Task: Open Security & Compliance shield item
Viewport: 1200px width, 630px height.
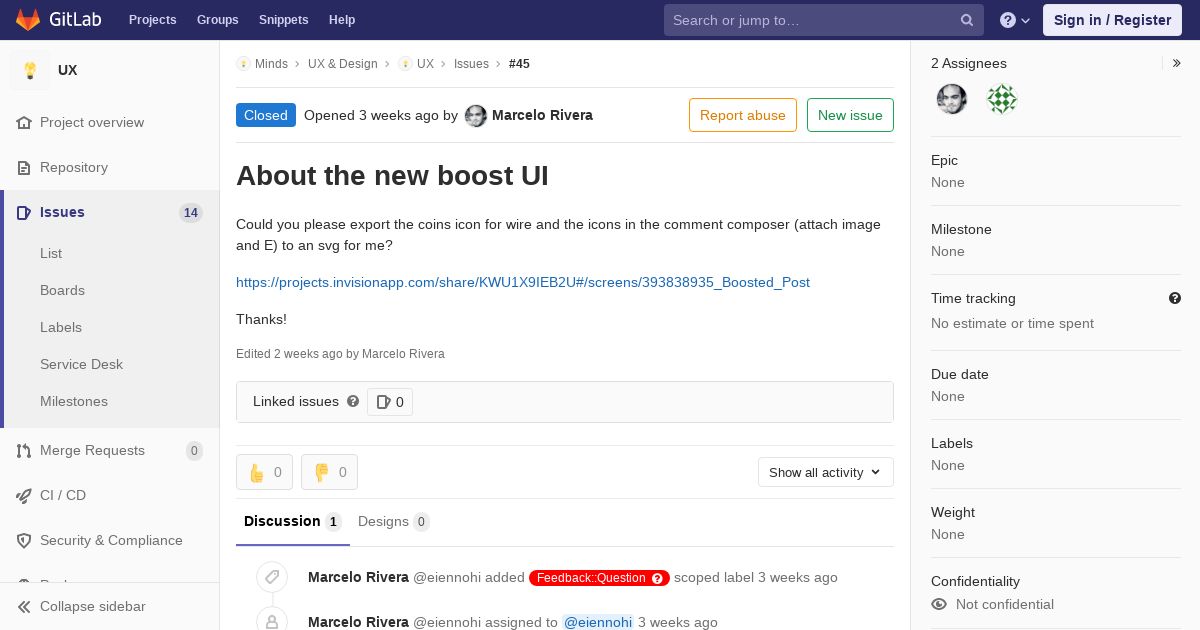Action: click(110, 540)
